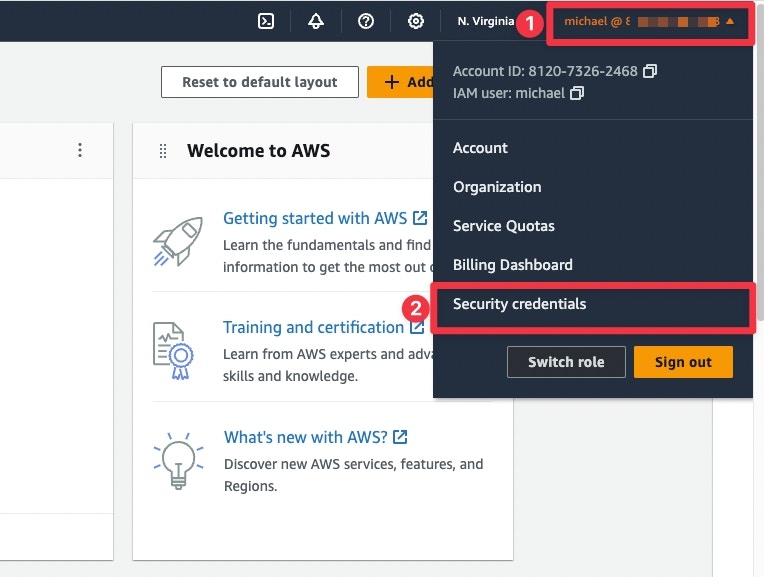Copy the Account ID
This screenshot has width=764, height=577.
click(650, 71)
